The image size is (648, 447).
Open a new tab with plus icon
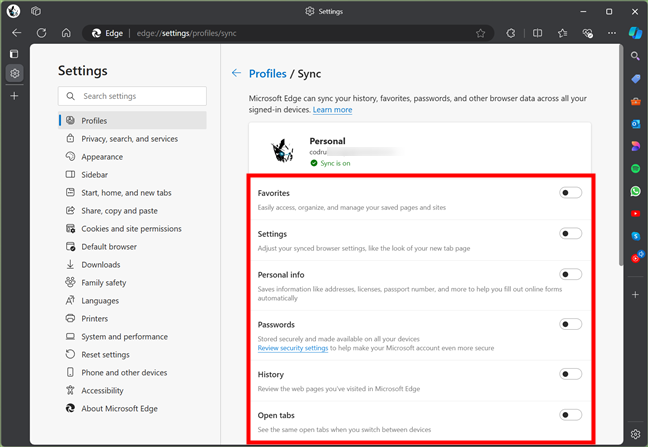[14, 96]
